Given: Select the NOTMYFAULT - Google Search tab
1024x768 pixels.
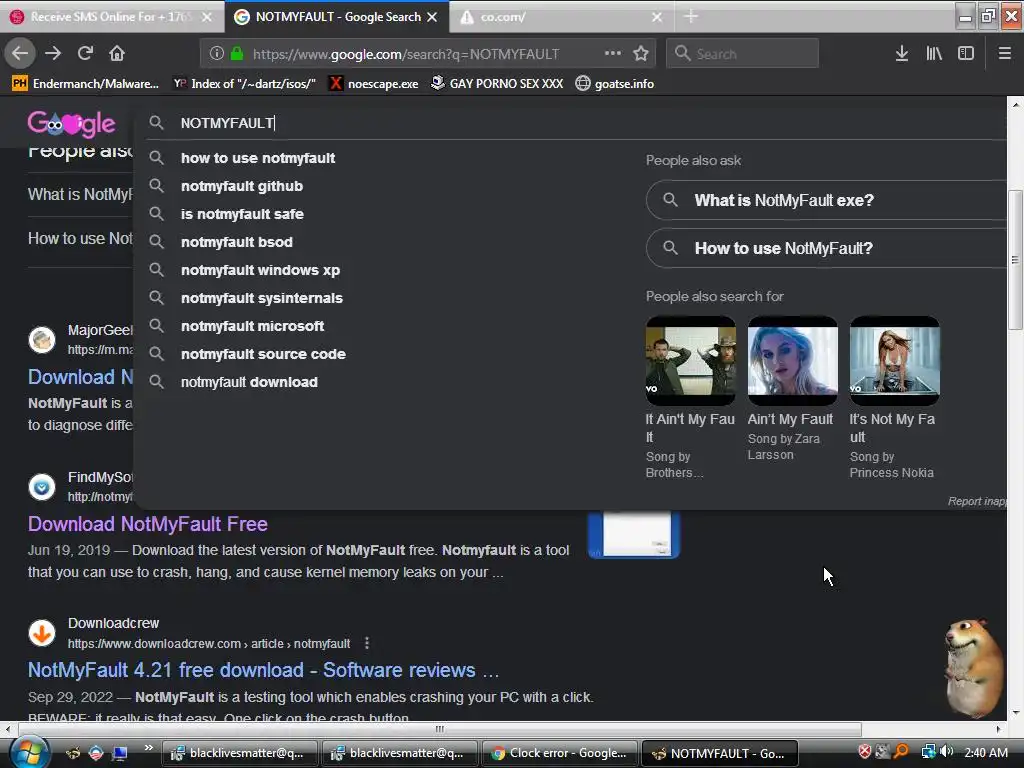Looking at the screenshot, I should 338,17.
